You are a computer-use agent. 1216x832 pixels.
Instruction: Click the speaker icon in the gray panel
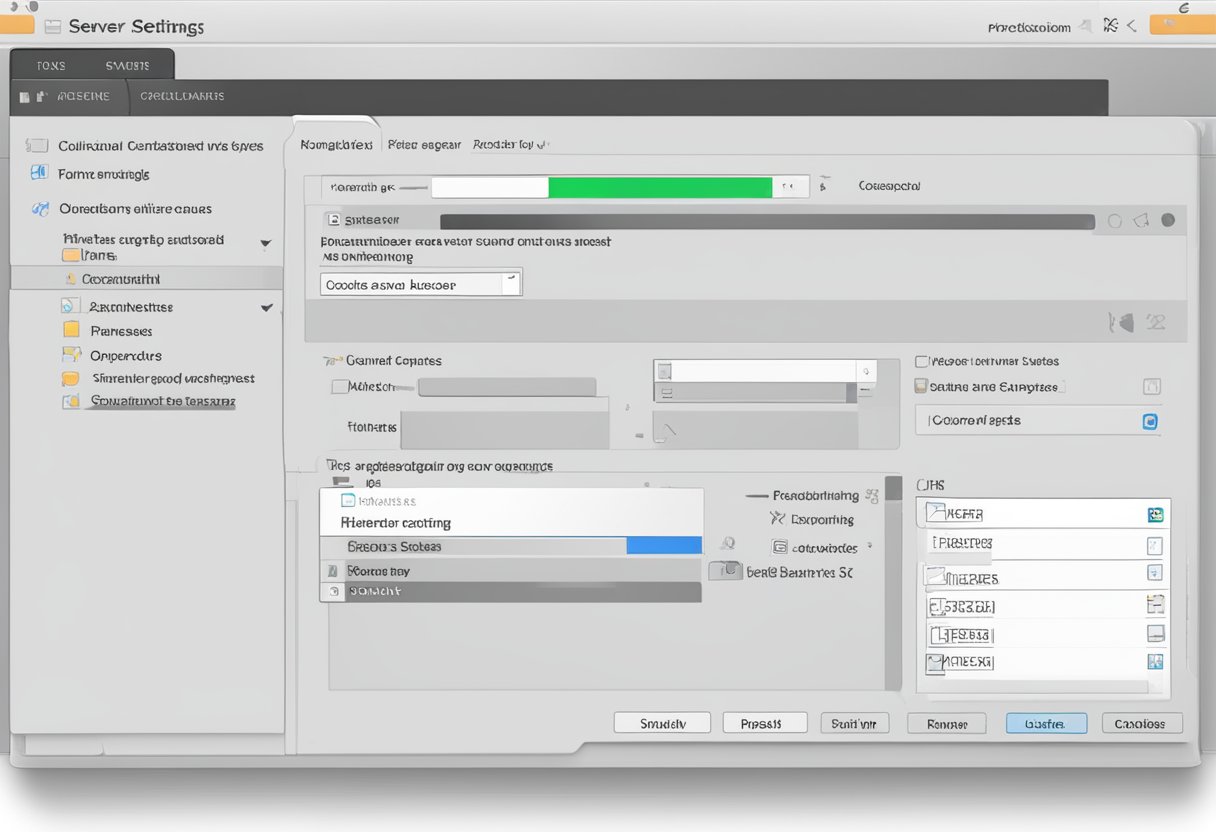click(x=1124, y=322)
